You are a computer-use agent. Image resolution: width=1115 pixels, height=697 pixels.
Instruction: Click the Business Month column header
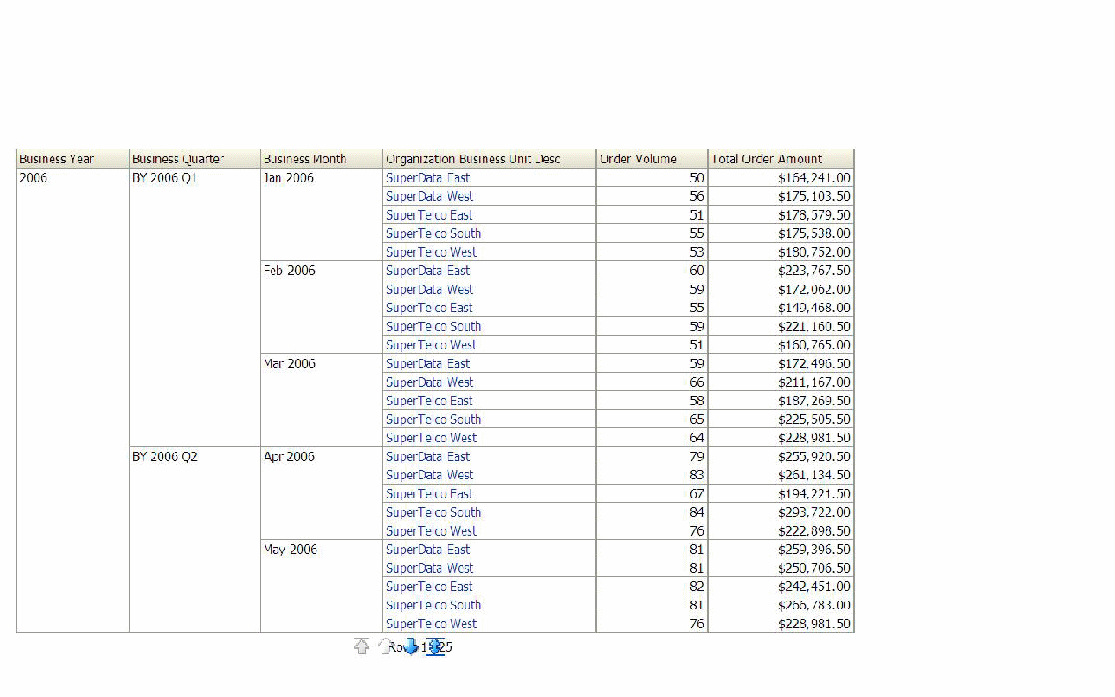(x=321, y=159)
